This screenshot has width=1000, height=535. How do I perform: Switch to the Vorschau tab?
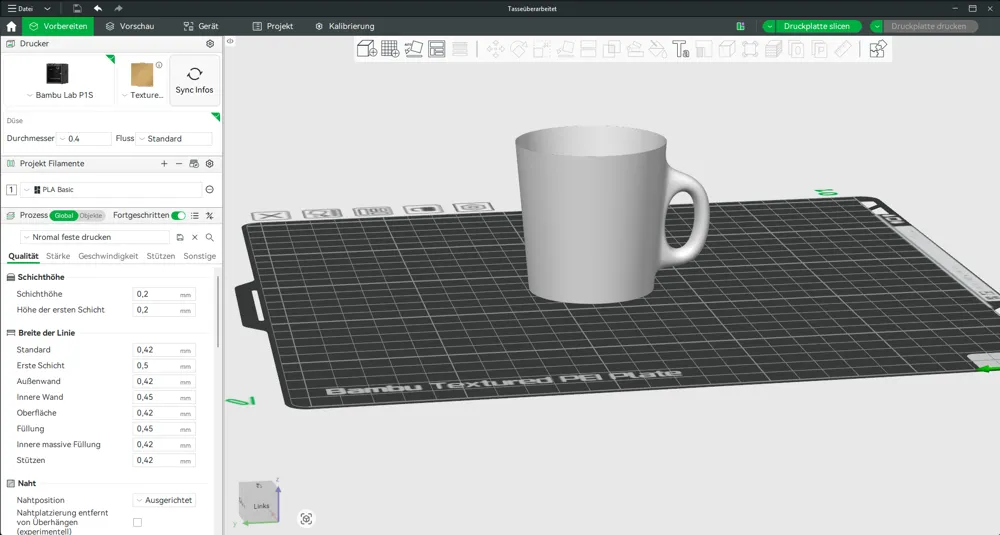[130, 26]
